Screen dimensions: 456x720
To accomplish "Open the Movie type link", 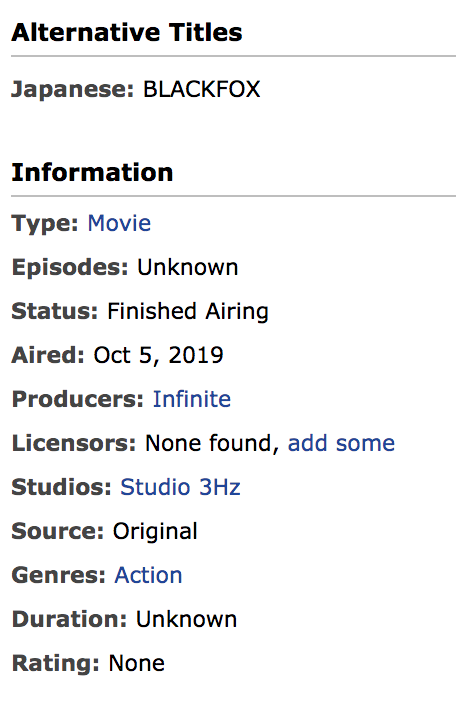I will coord(119,224).
